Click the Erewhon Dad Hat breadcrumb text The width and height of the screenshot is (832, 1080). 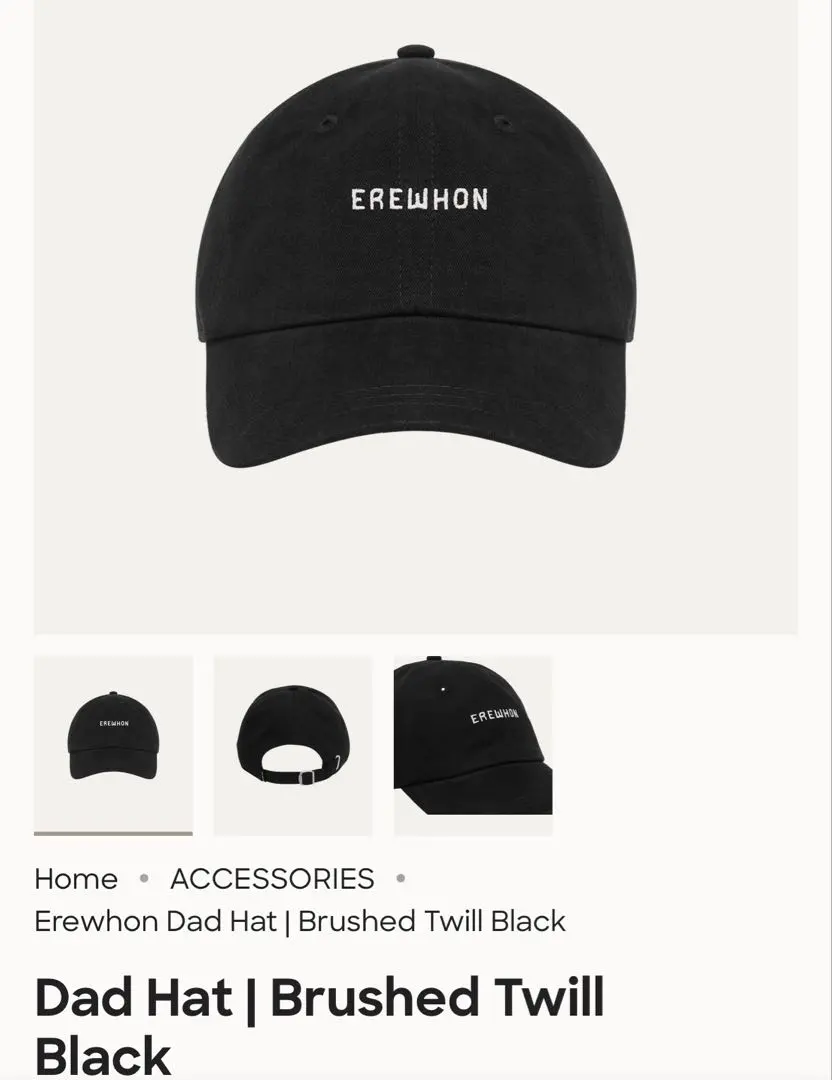click(x=300, y=921)
